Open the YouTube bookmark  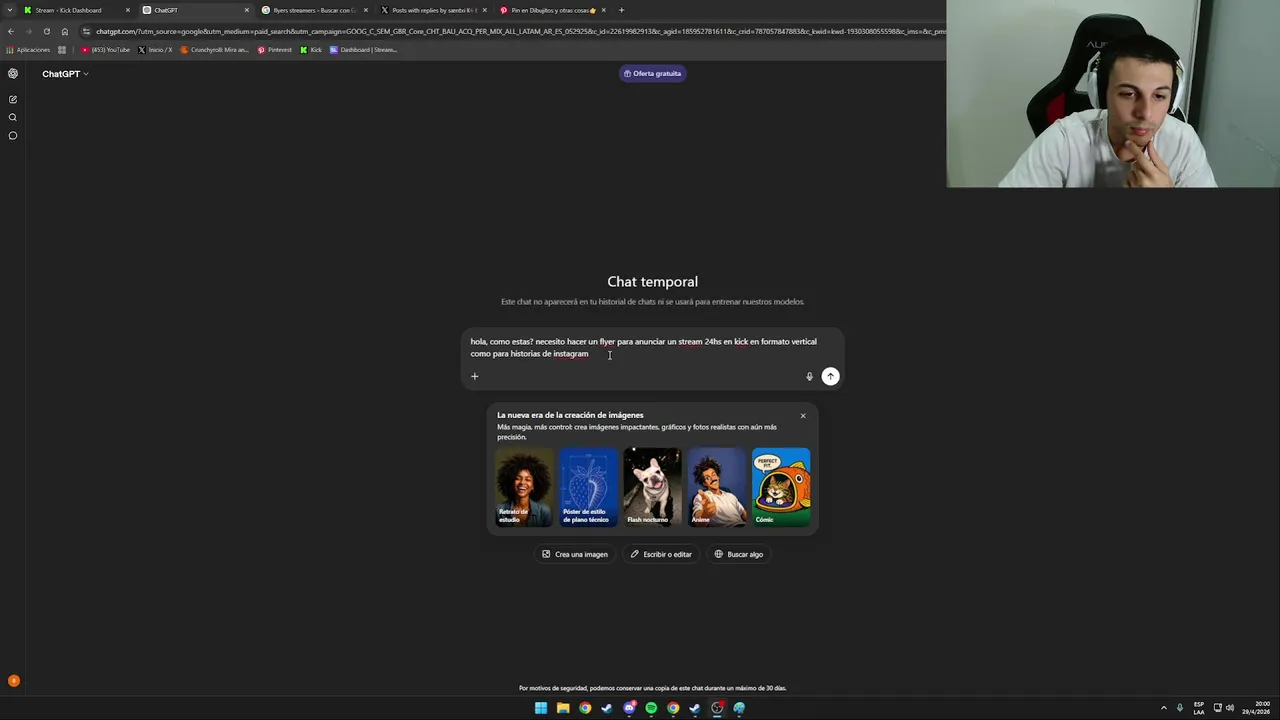pyautogui.click(x=106, y=50)
